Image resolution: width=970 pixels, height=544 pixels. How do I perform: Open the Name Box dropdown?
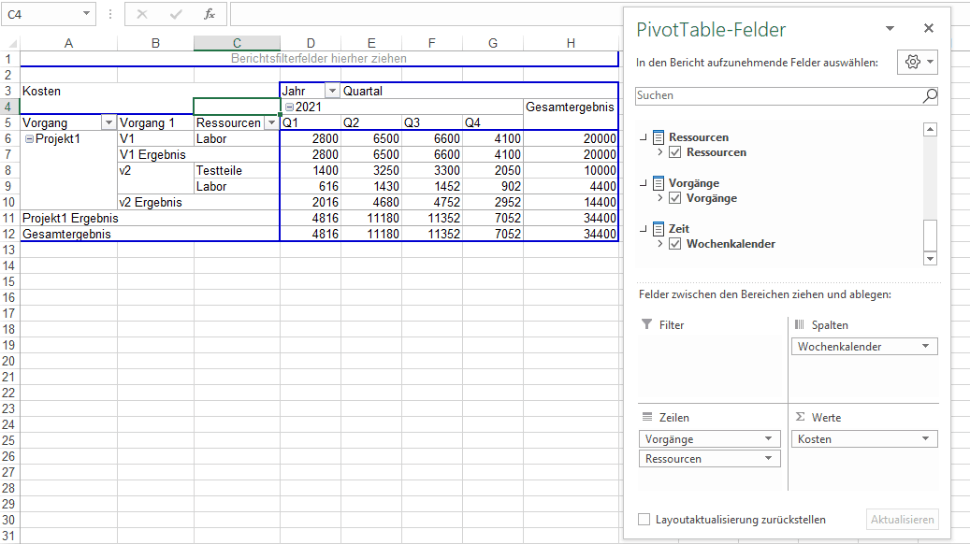pos(86,14)
